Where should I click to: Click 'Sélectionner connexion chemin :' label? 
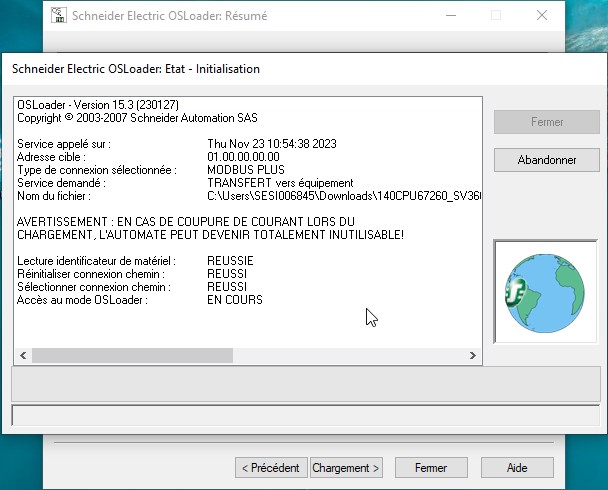[x=94, y=287]
